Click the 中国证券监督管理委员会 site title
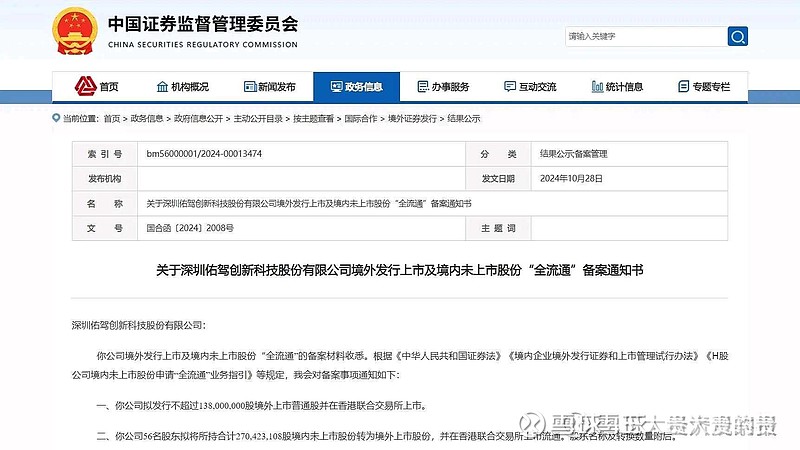 pos(203,24)
